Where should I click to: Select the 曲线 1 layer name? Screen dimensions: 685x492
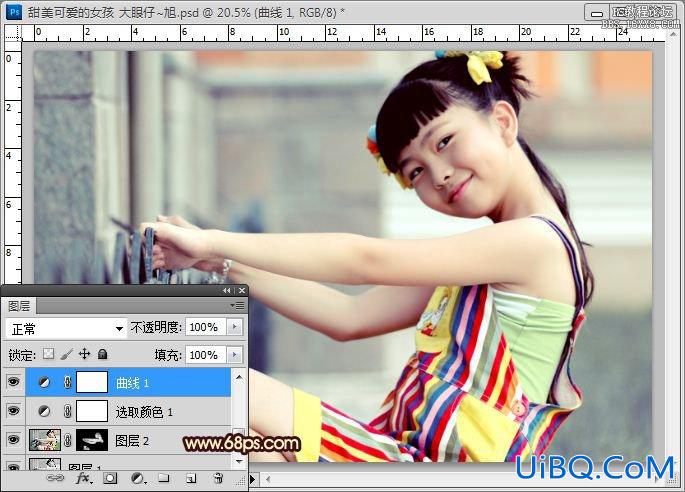point(132,383)
